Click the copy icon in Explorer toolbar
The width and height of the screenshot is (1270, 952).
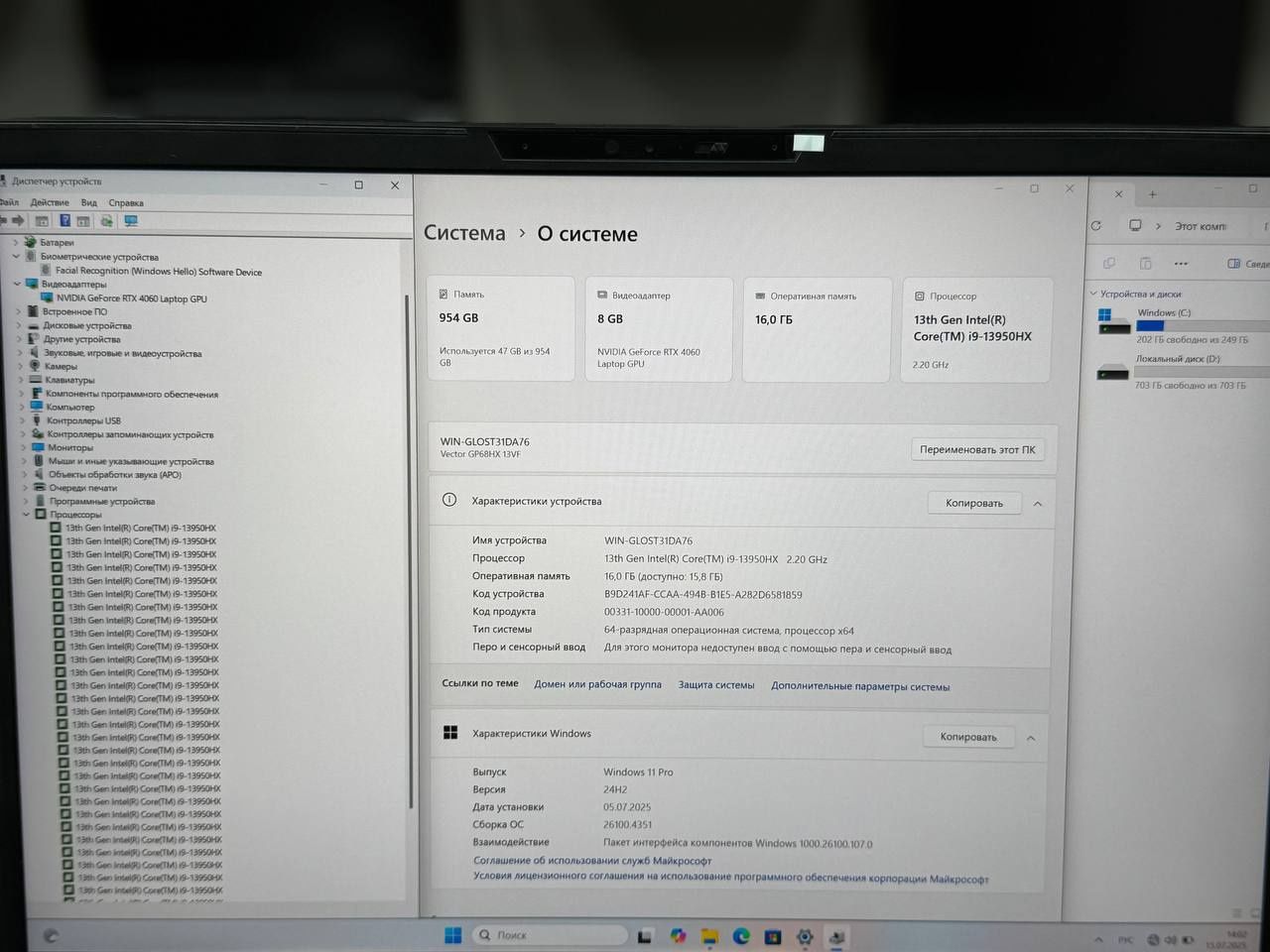pyautogui.click(x=1109, y=263)
